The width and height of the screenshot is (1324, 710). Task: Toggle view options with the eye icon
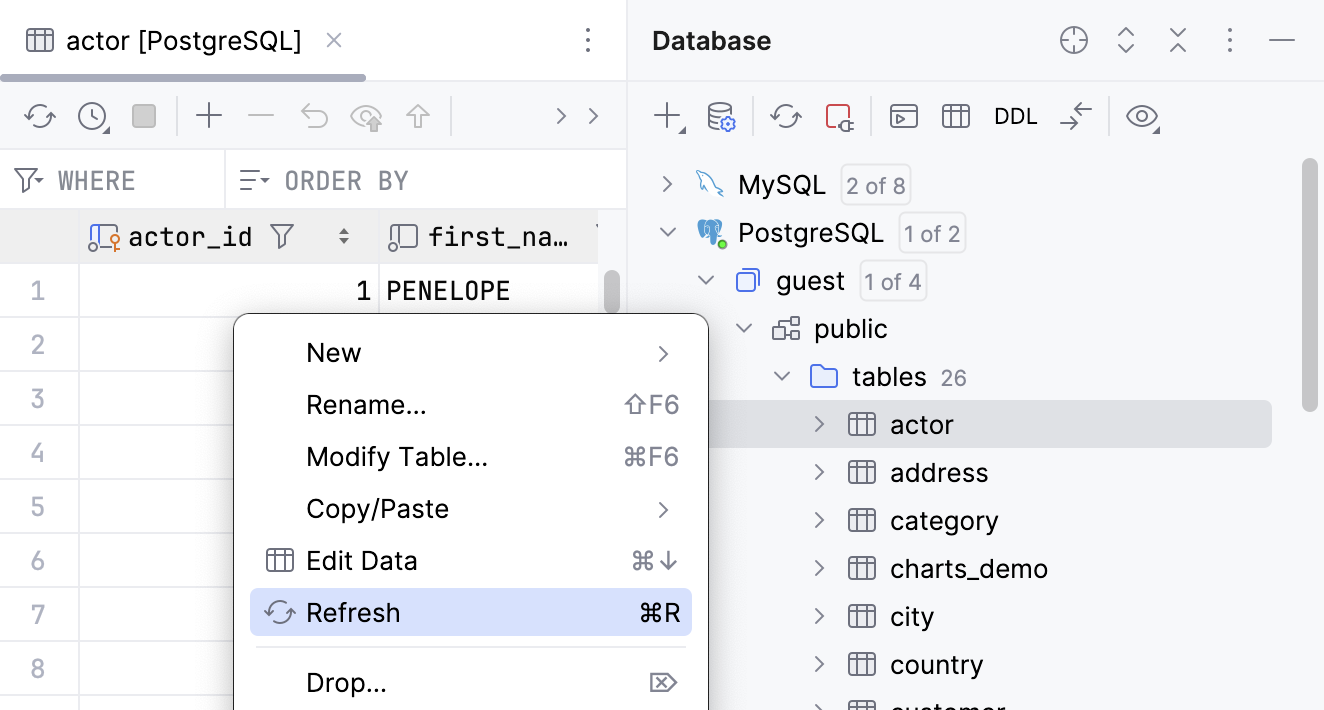1141,116
